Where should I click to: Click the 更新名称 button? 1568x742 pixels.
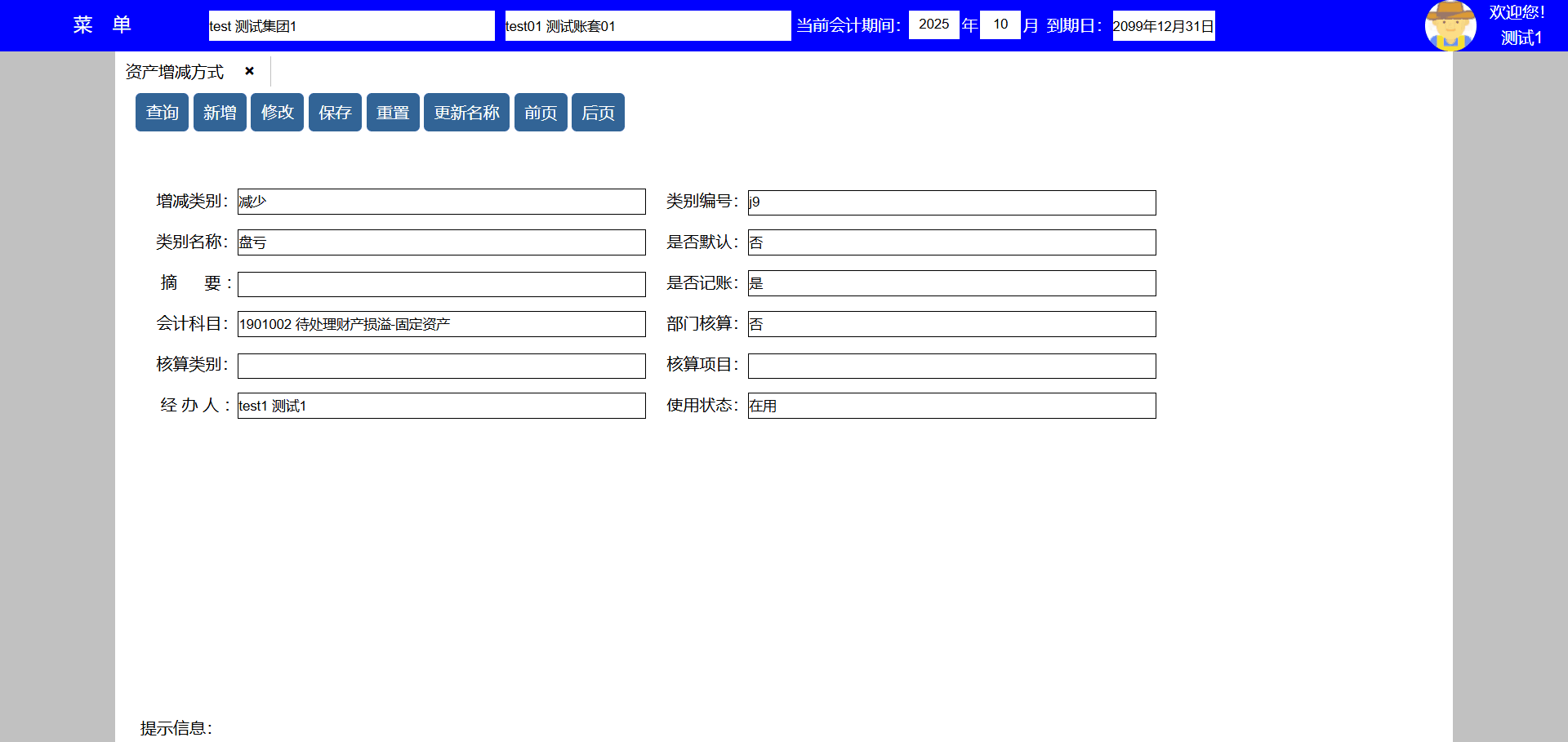(466, 112)
